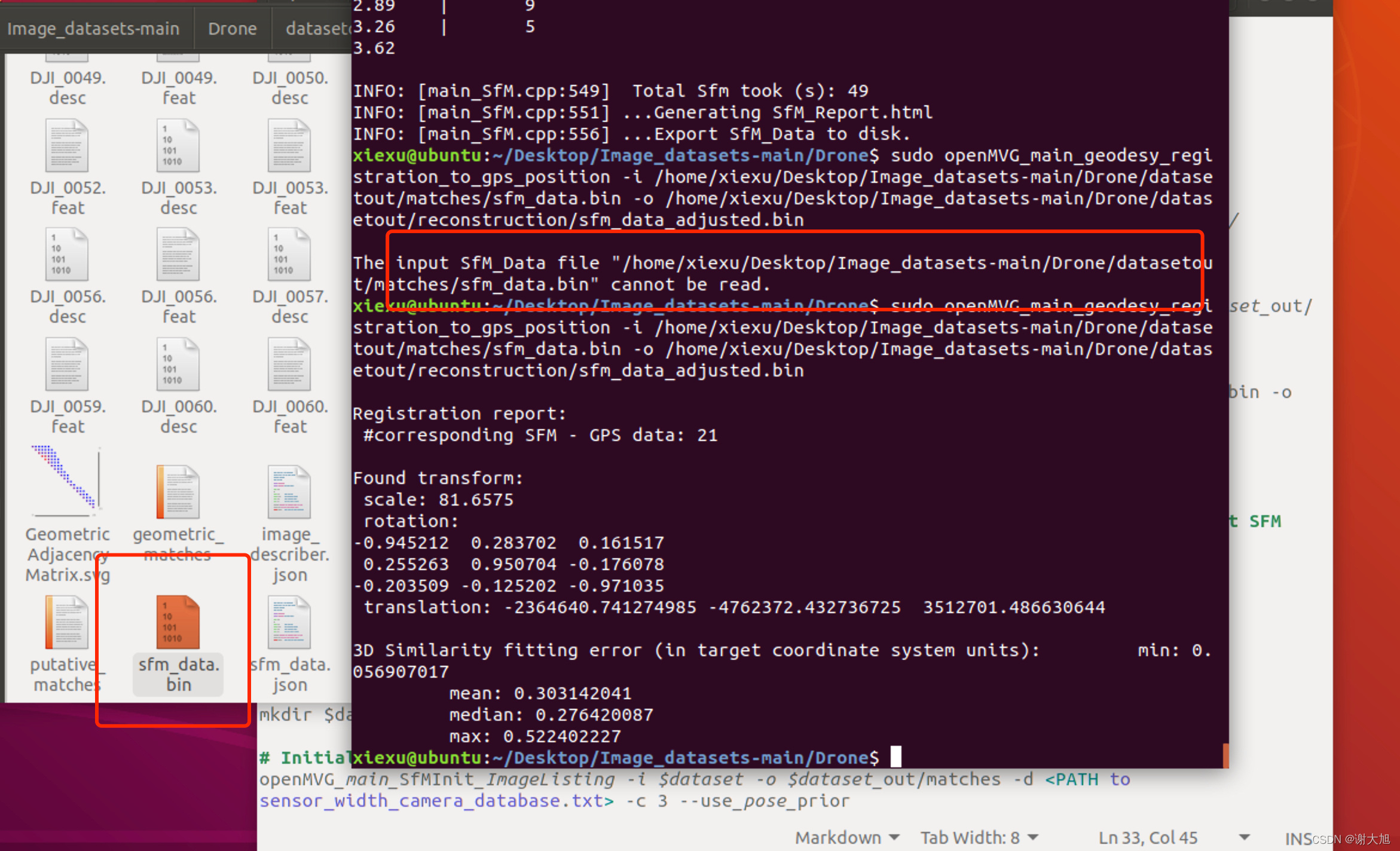The image size is (1400, 851).
Task: Toggle the INS insert mode indicator
Action: 1297,838
